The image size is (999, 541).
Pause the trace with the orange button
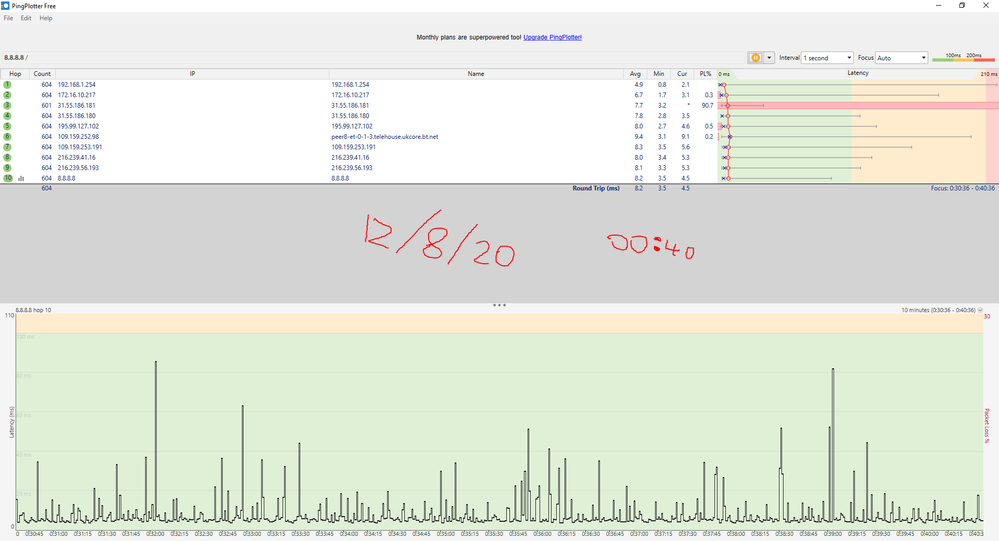click(756, 58)
